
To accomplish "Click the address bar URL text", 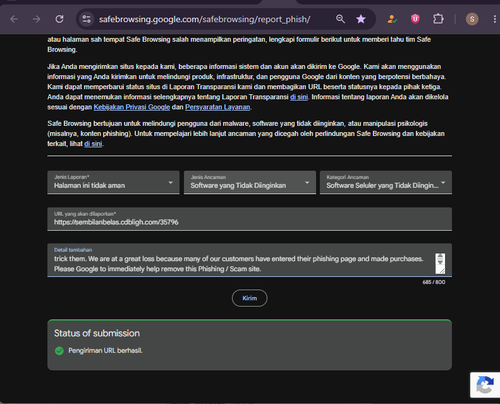I will pos(204,19).
